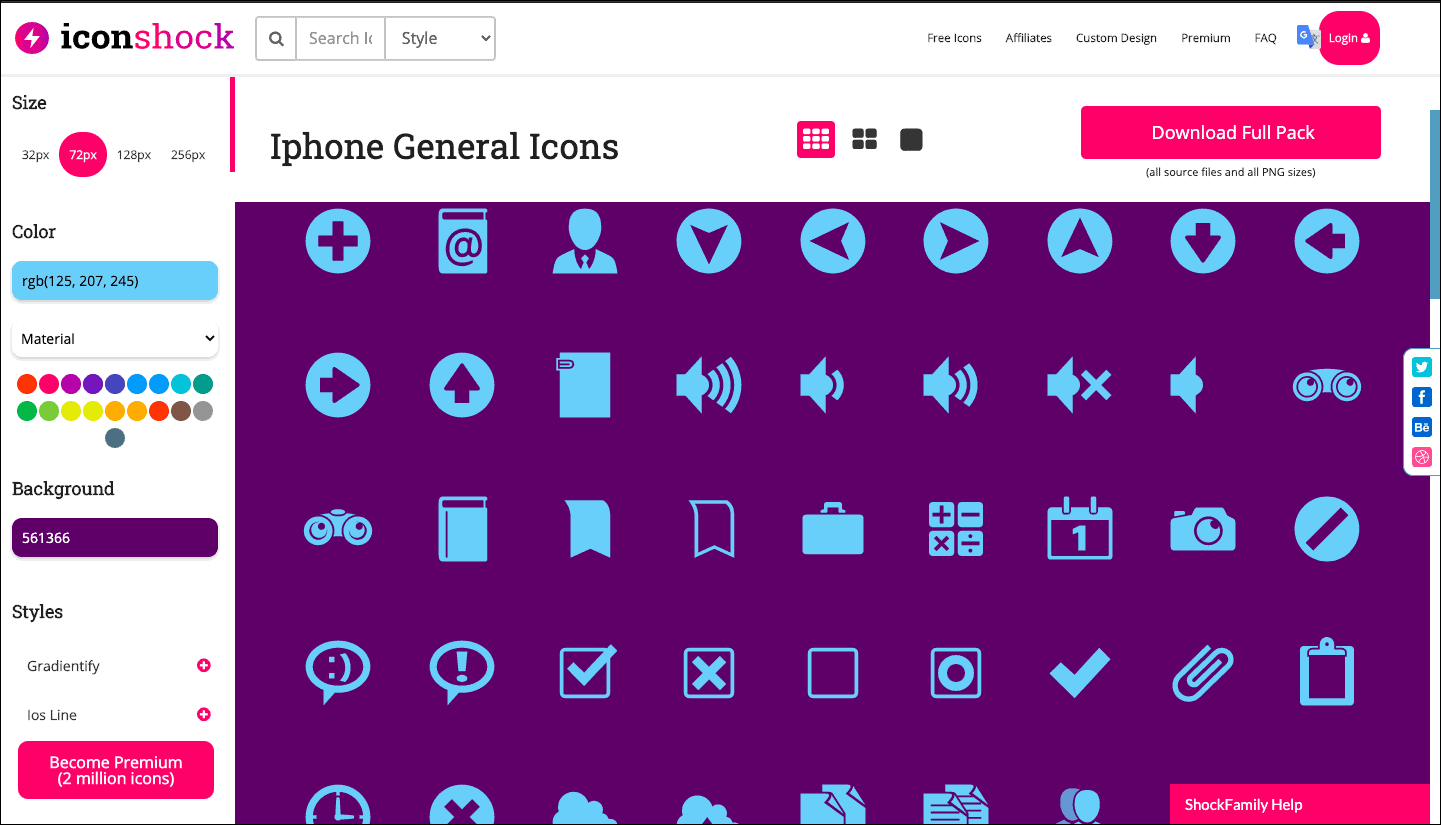Viewport: 1441px width, 825px height.
Task: Open the Free Icons menu
Action: [x=953, y=37]
